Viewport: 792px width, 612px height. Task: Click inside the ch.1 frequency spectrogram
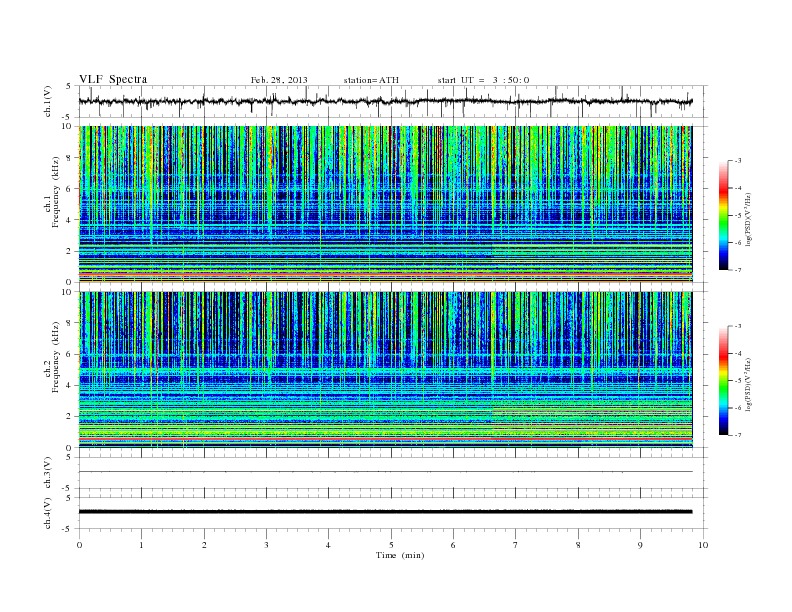pos(385,203)
